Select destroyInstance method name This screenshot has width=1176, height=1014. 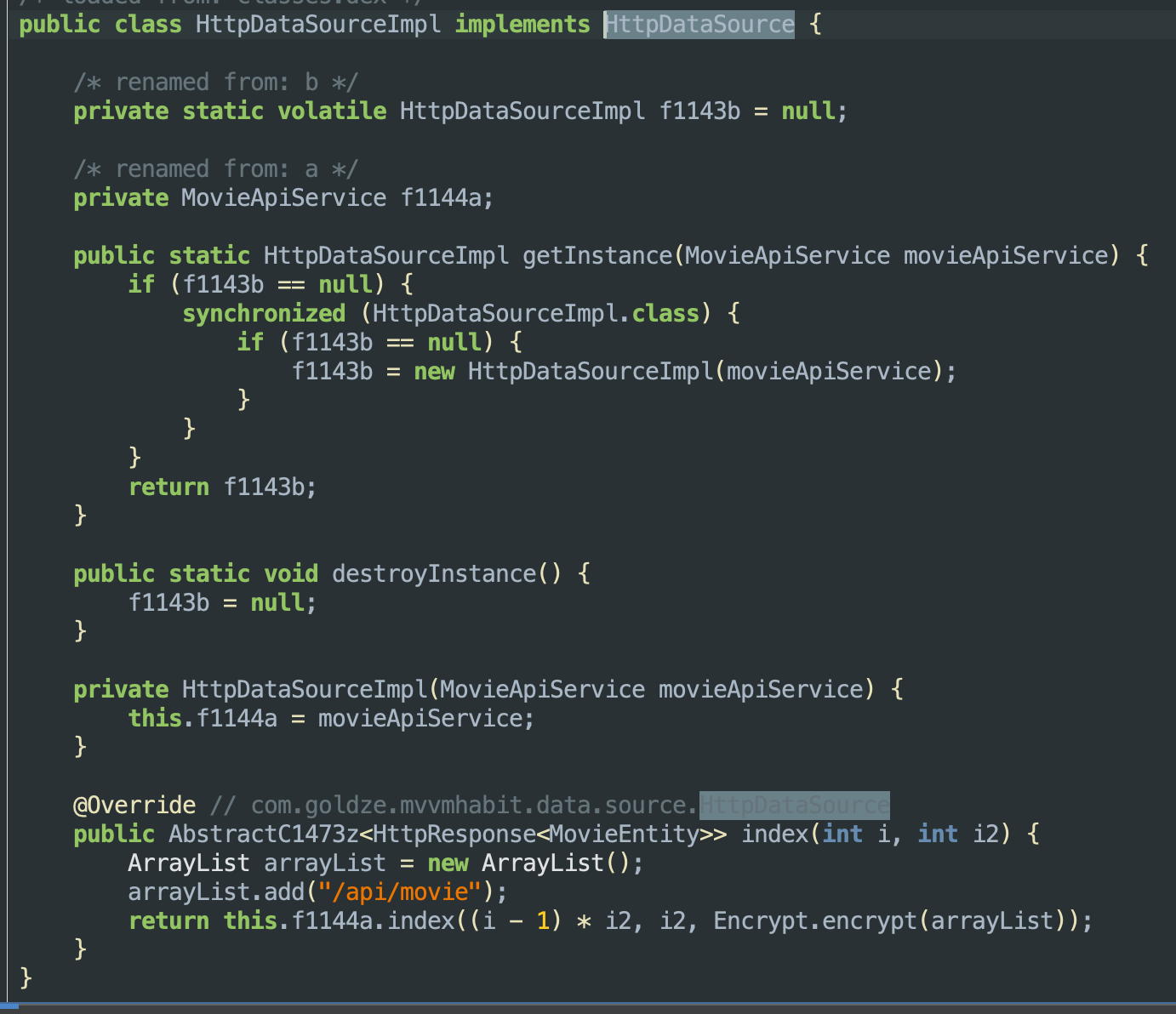pos(434,574)
